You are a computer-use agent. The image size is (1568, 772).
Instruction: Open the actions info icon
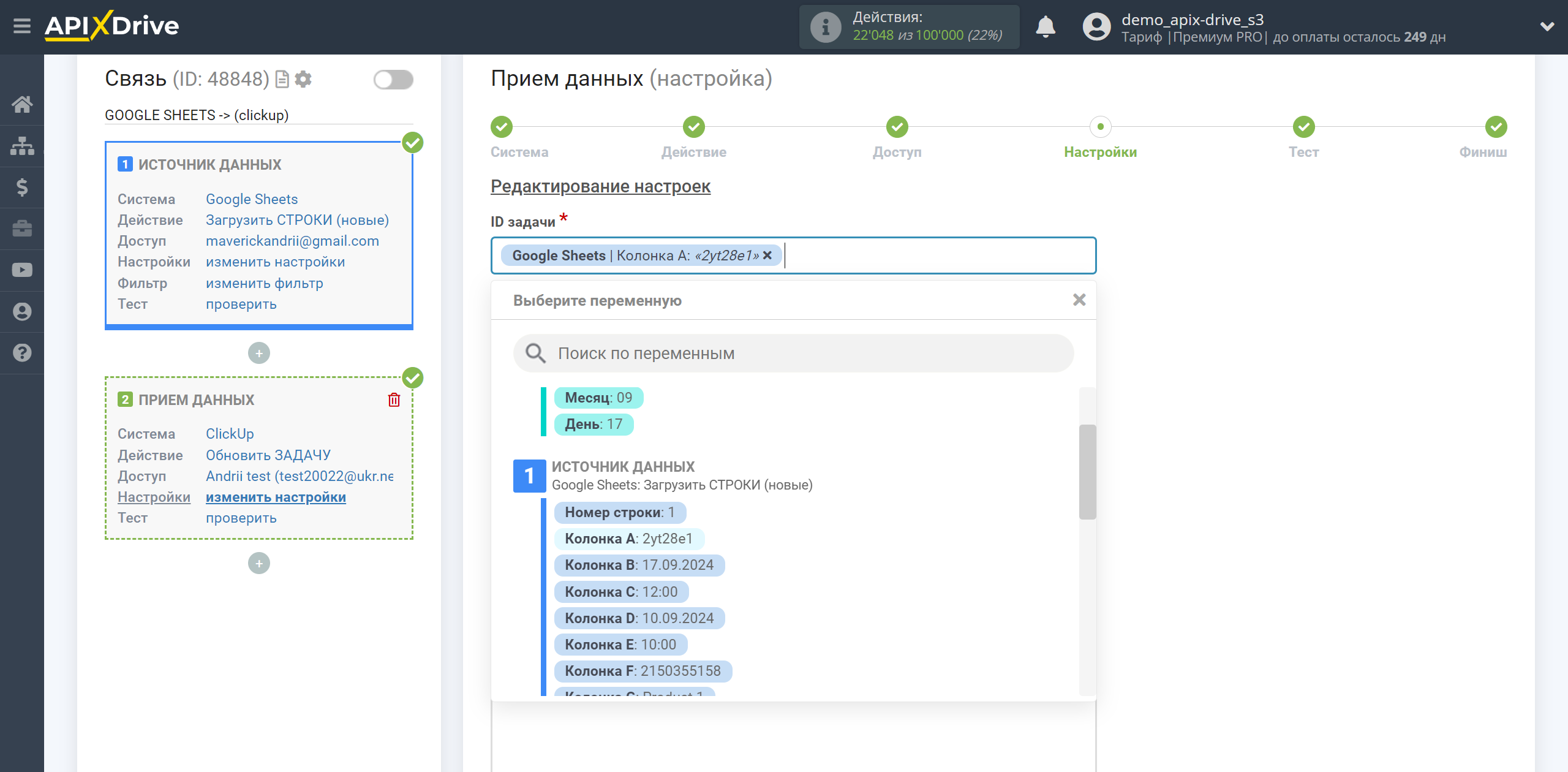click(x=825, y=27)
